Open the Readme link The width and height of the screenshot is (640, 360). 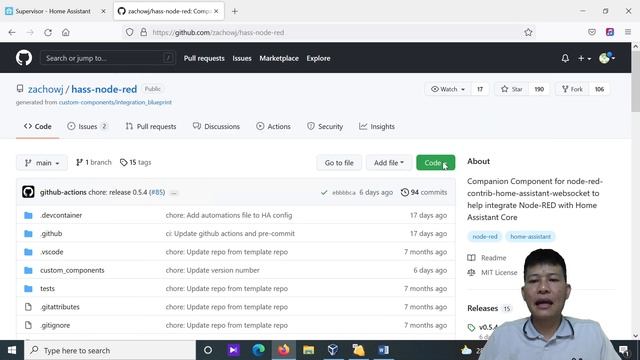point(487,258)
